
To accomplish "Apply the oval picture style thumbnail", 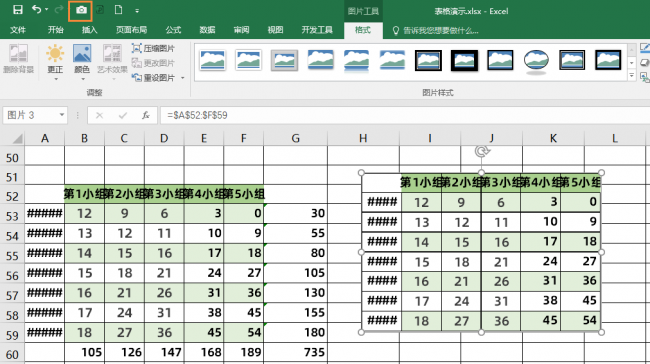I will point(536,61).
